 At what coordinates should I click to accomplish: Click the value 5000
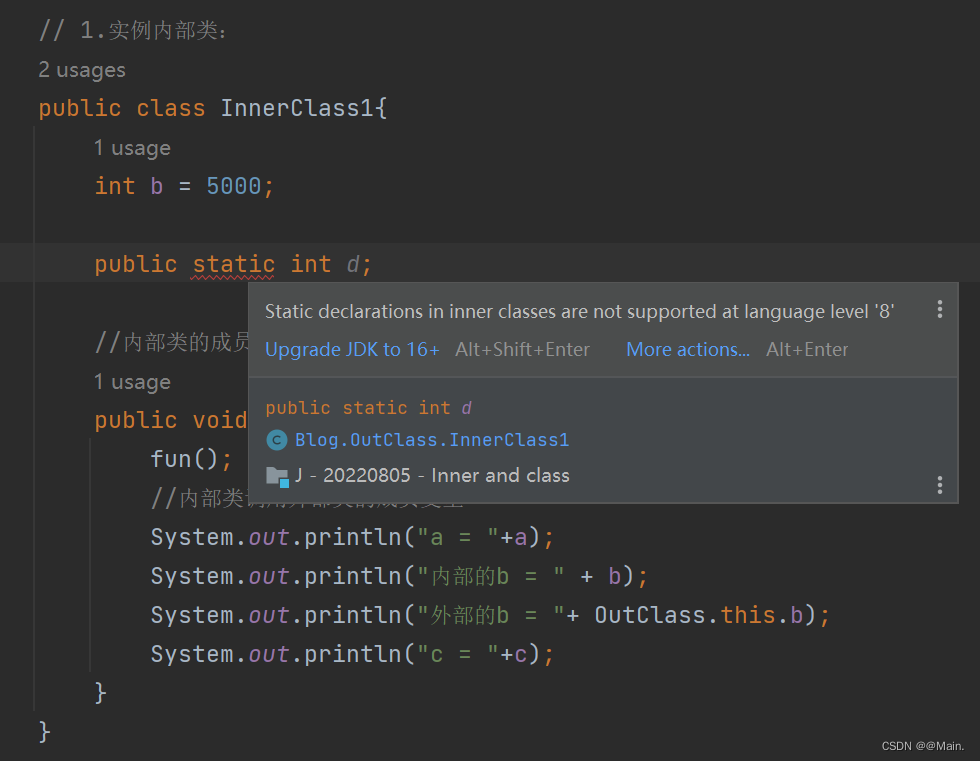(234, 186)
